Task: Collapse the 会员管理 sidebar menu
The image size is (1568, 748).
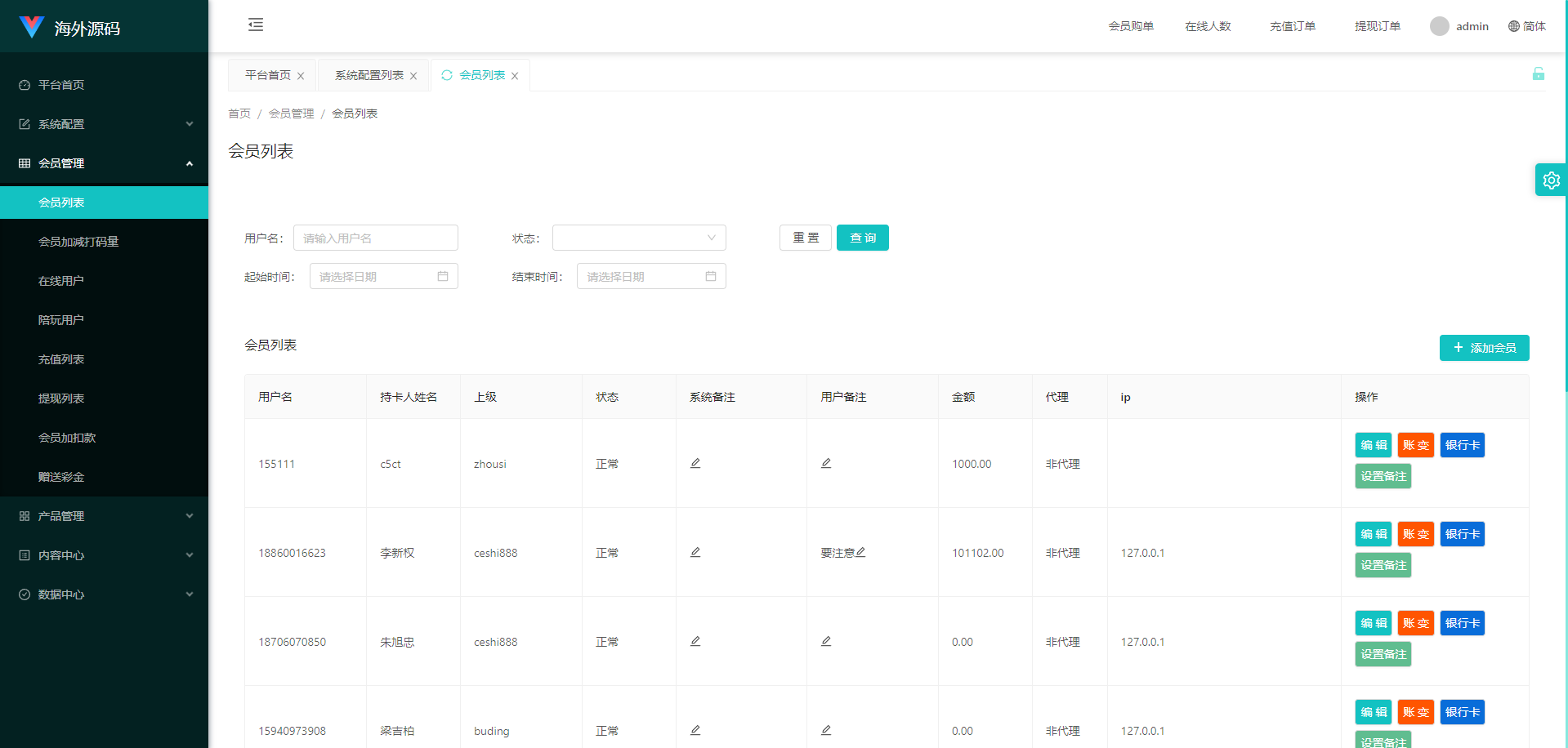Action: pos(104,163)
